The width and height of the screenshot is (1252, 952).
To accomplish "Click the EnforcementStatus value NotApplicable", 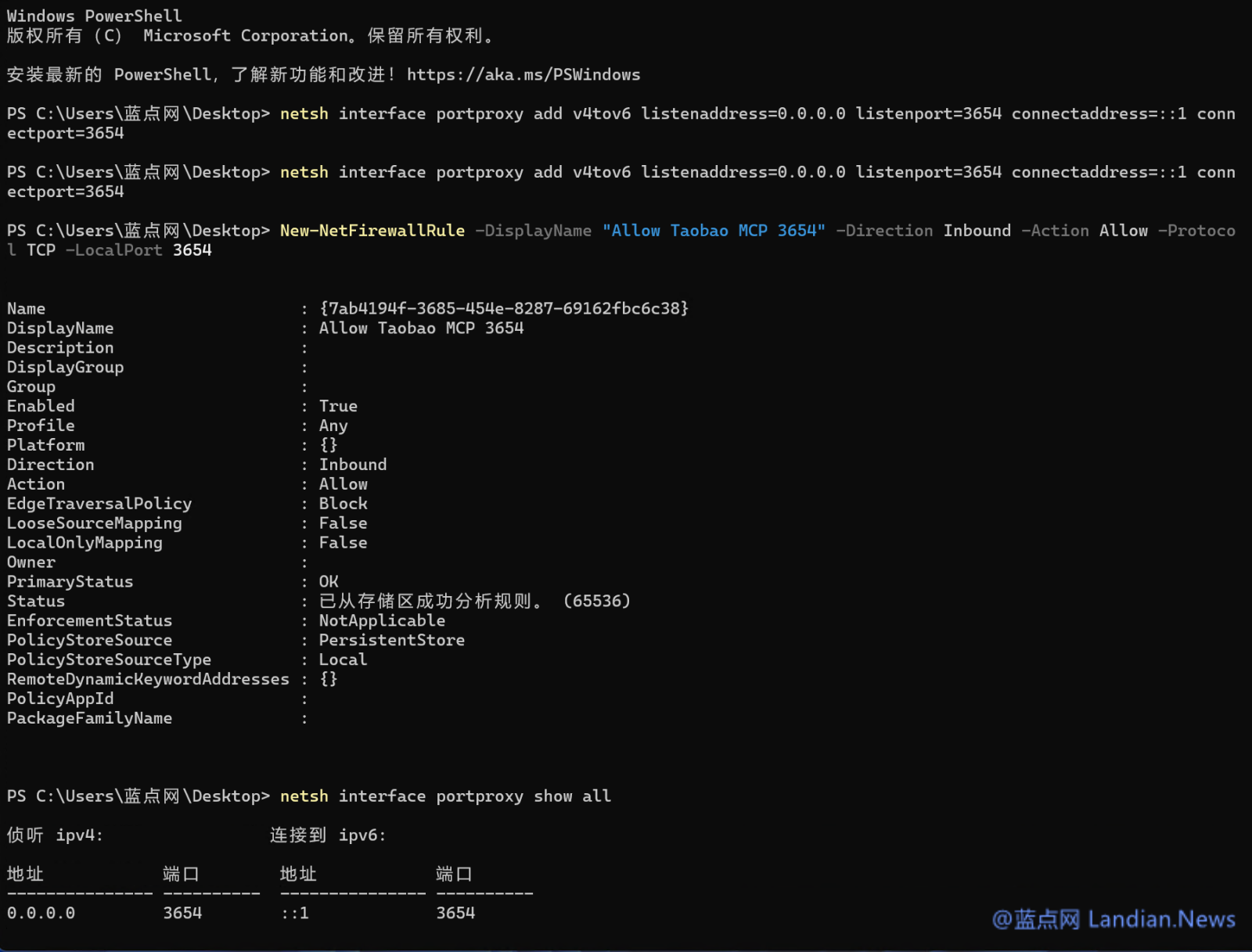I will 382,621.
